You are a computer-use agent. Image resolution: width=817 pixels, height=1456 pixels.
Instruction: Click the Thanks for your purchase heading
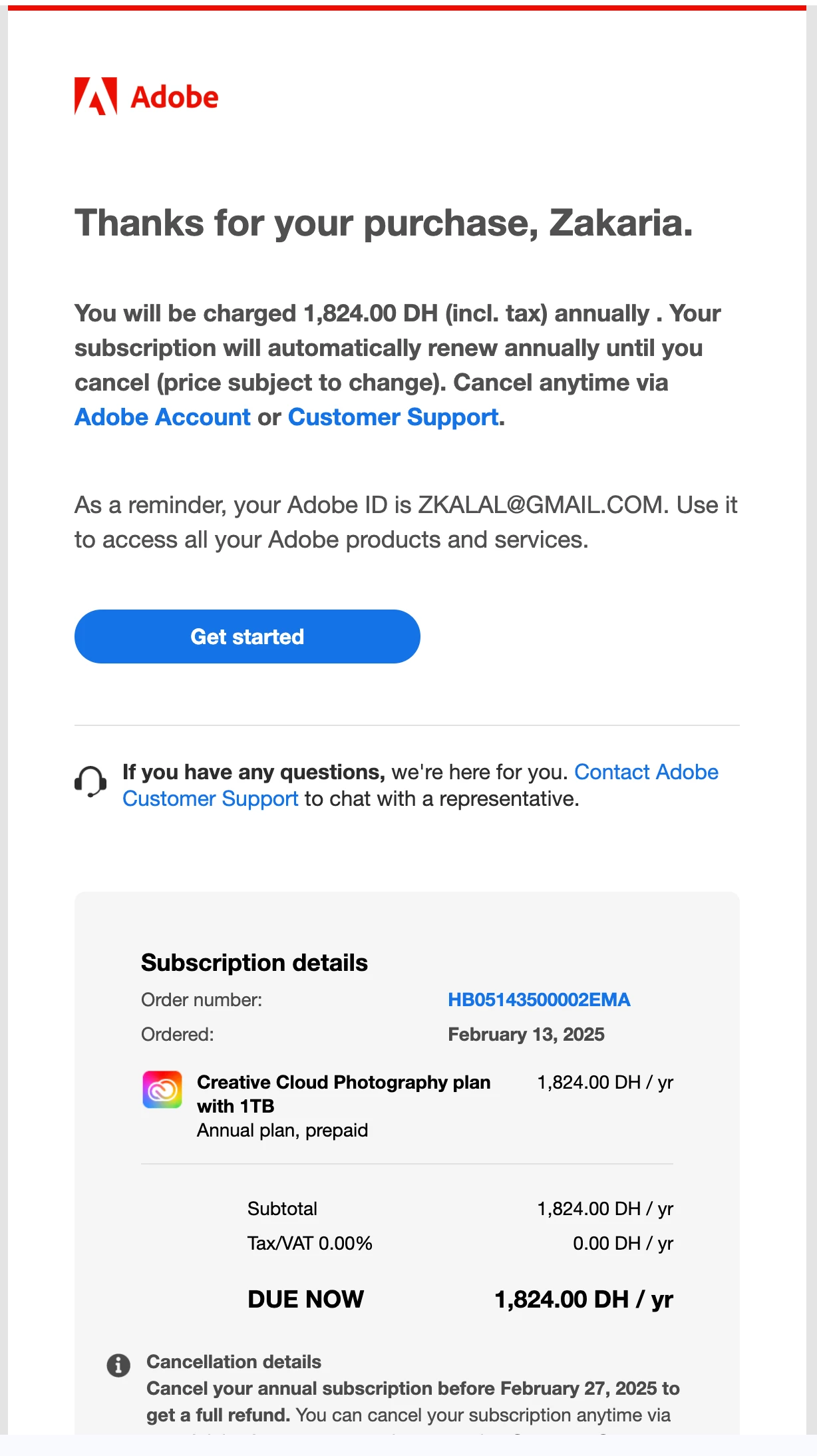click(384, 222)
